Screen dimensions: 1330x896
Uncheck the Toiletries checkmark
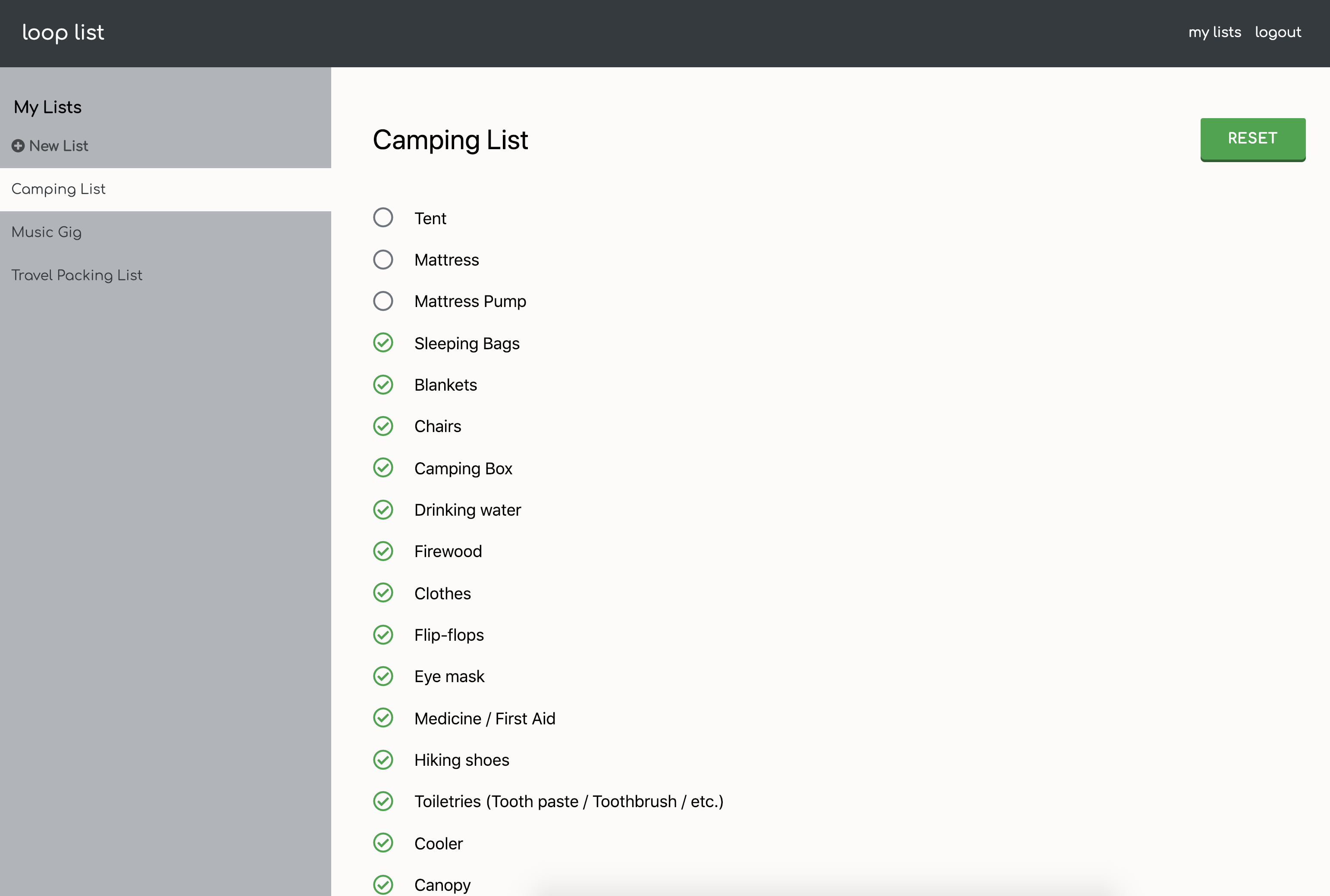(x=383, y=801)
